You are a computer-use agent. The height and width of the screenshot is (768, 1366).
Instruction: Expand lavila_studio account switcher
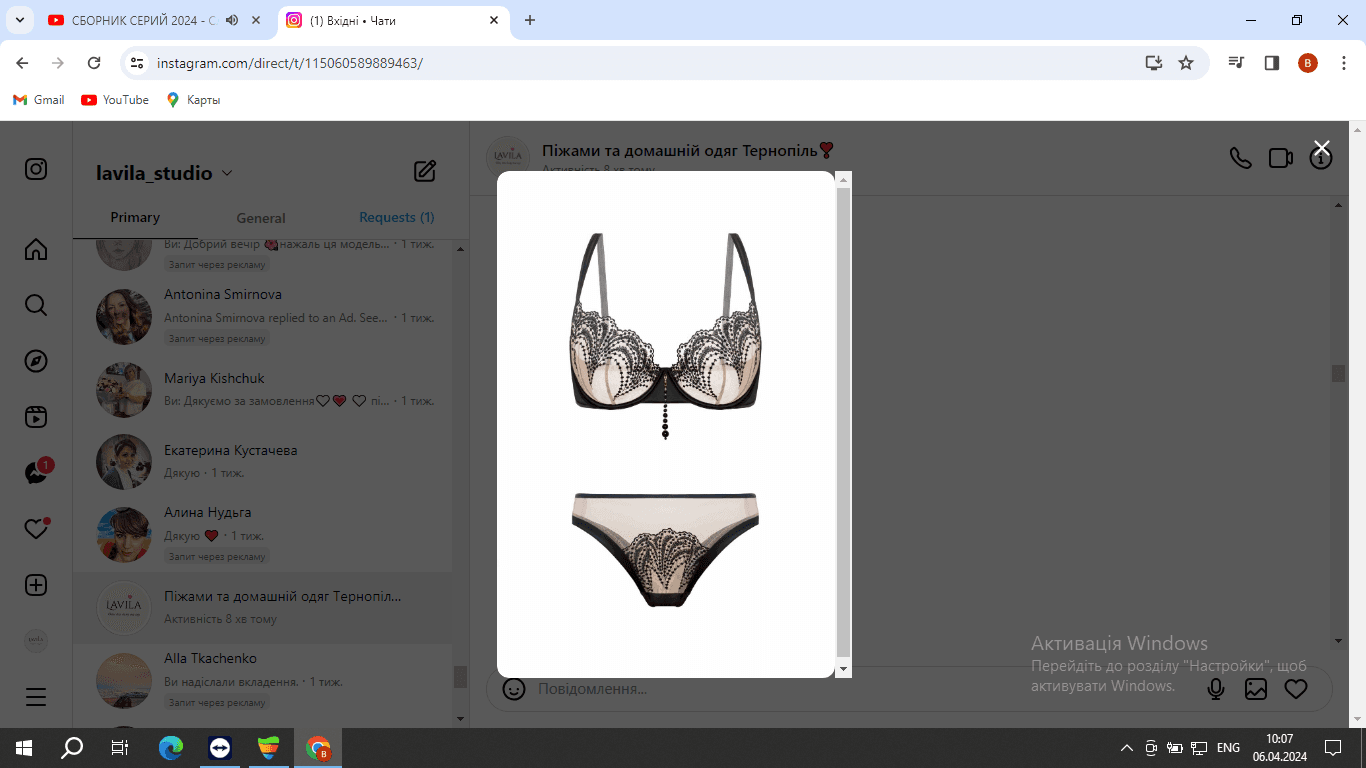(x=164, y=173)
